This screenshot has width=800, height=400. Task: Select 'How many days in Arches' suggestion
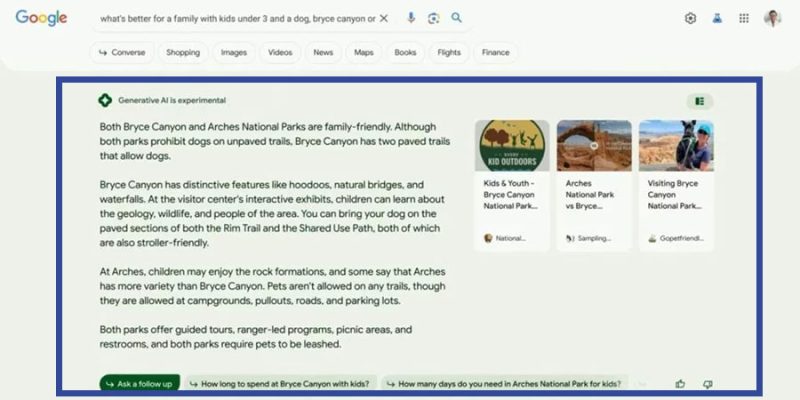(x=505, y=384)
